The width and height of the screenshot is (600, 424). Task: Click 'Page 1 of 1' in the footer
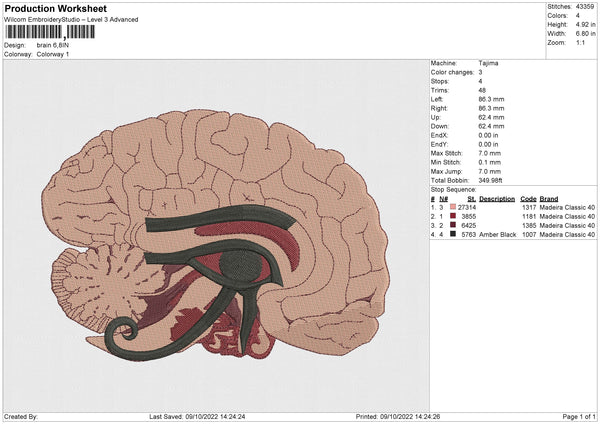579,416
